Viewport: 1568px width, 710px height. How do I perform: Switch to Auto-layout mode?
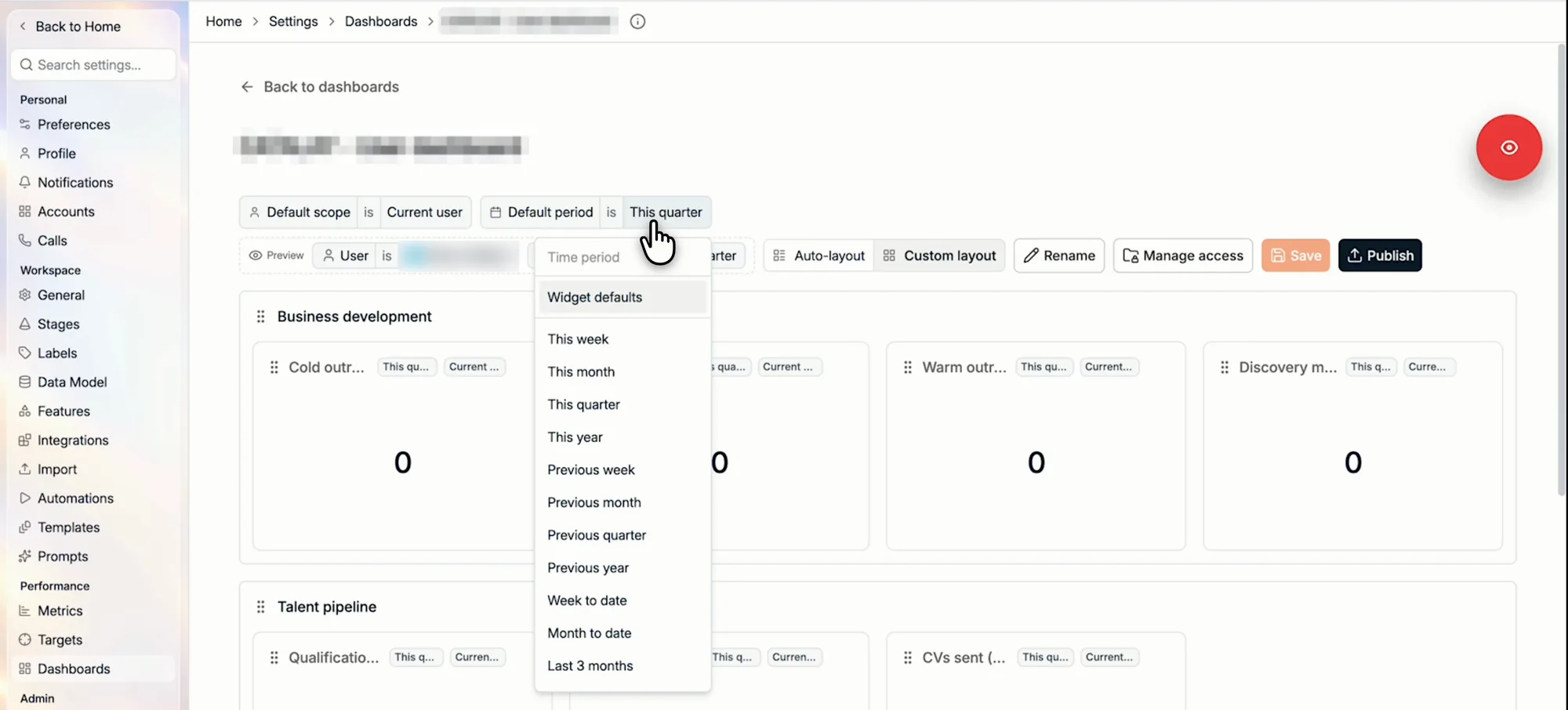(x=819, y=255)
